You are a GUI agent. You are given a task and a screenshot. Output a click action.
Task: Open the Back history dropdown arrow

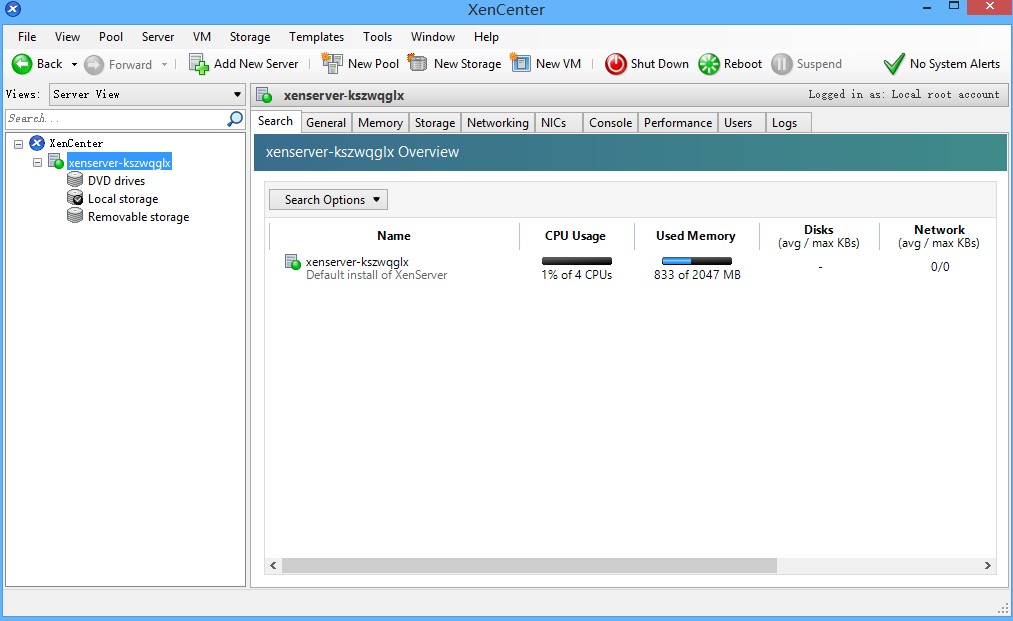(74, 65)
